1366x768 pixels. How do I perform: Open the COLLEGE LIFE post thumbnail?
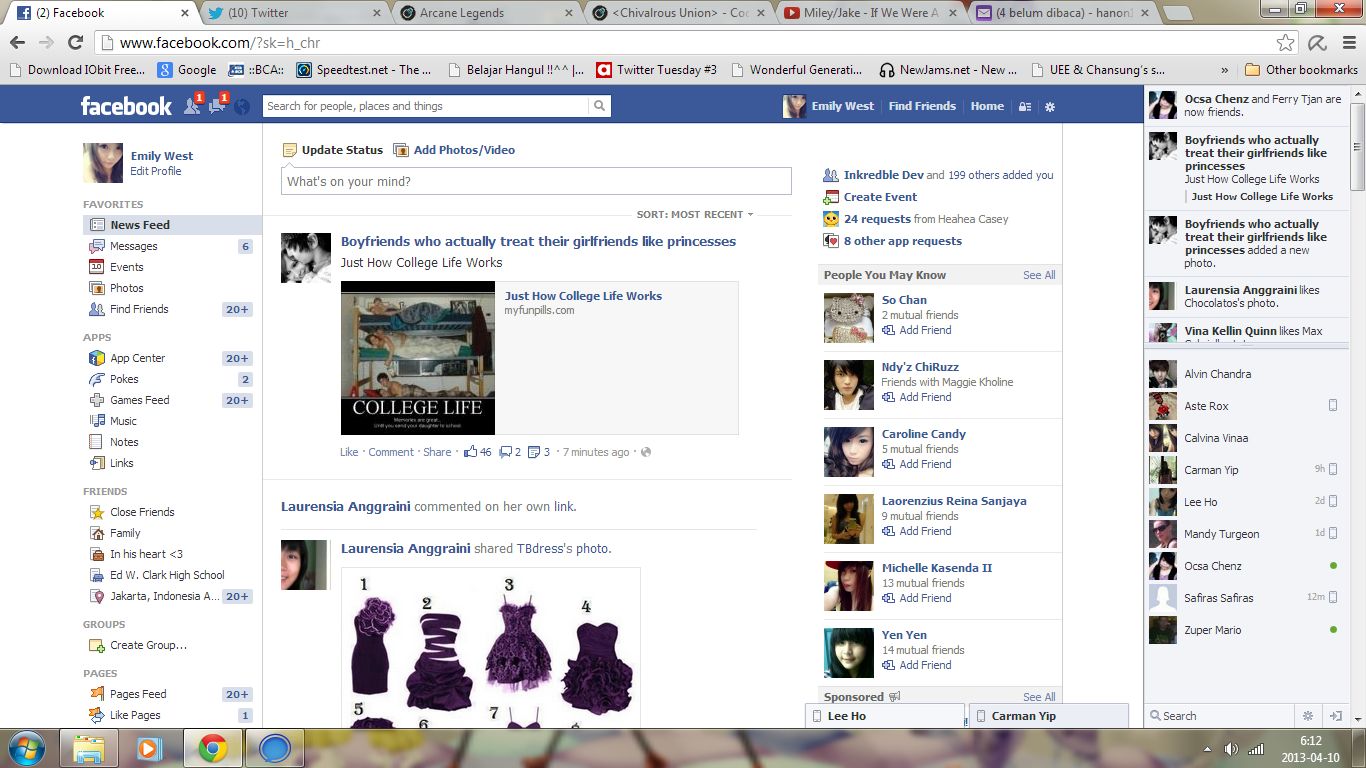[418, 358]
